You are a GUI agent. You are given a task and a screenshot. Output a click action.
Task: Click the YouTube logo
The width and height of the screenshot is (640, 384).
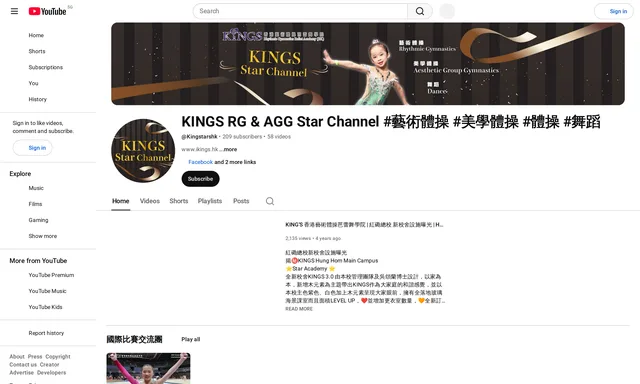47,11
